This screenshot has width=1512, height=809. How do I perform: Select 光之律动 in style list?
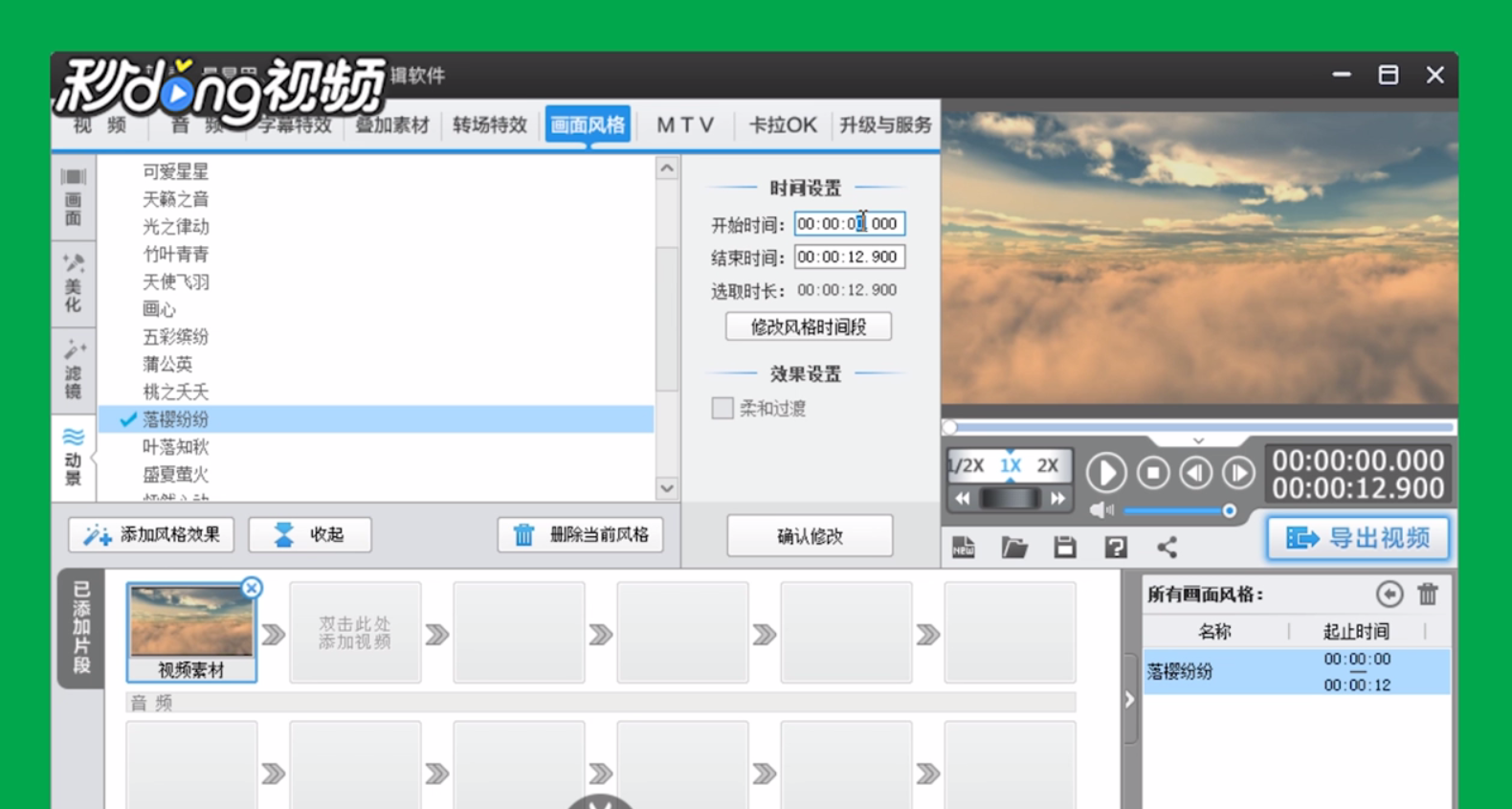coord(175,227)
